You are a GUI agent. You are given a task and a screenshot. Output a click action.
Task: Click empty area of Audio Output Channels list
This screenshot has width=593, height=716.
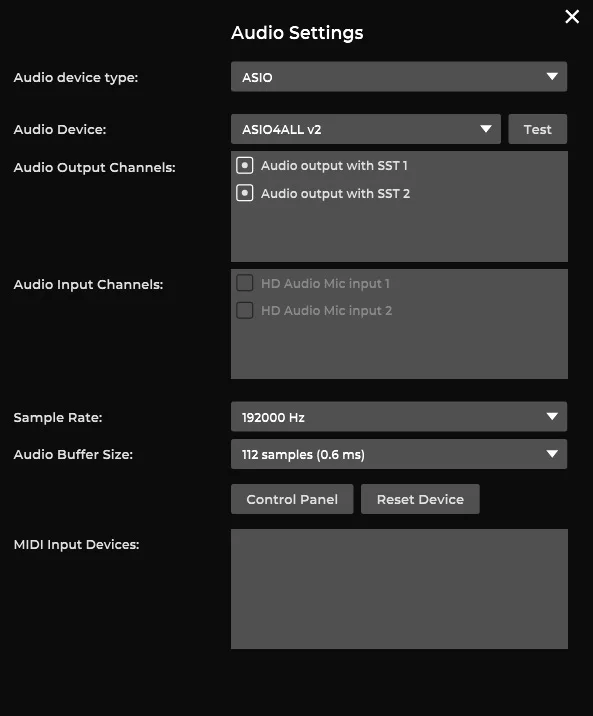click(399, 233)
